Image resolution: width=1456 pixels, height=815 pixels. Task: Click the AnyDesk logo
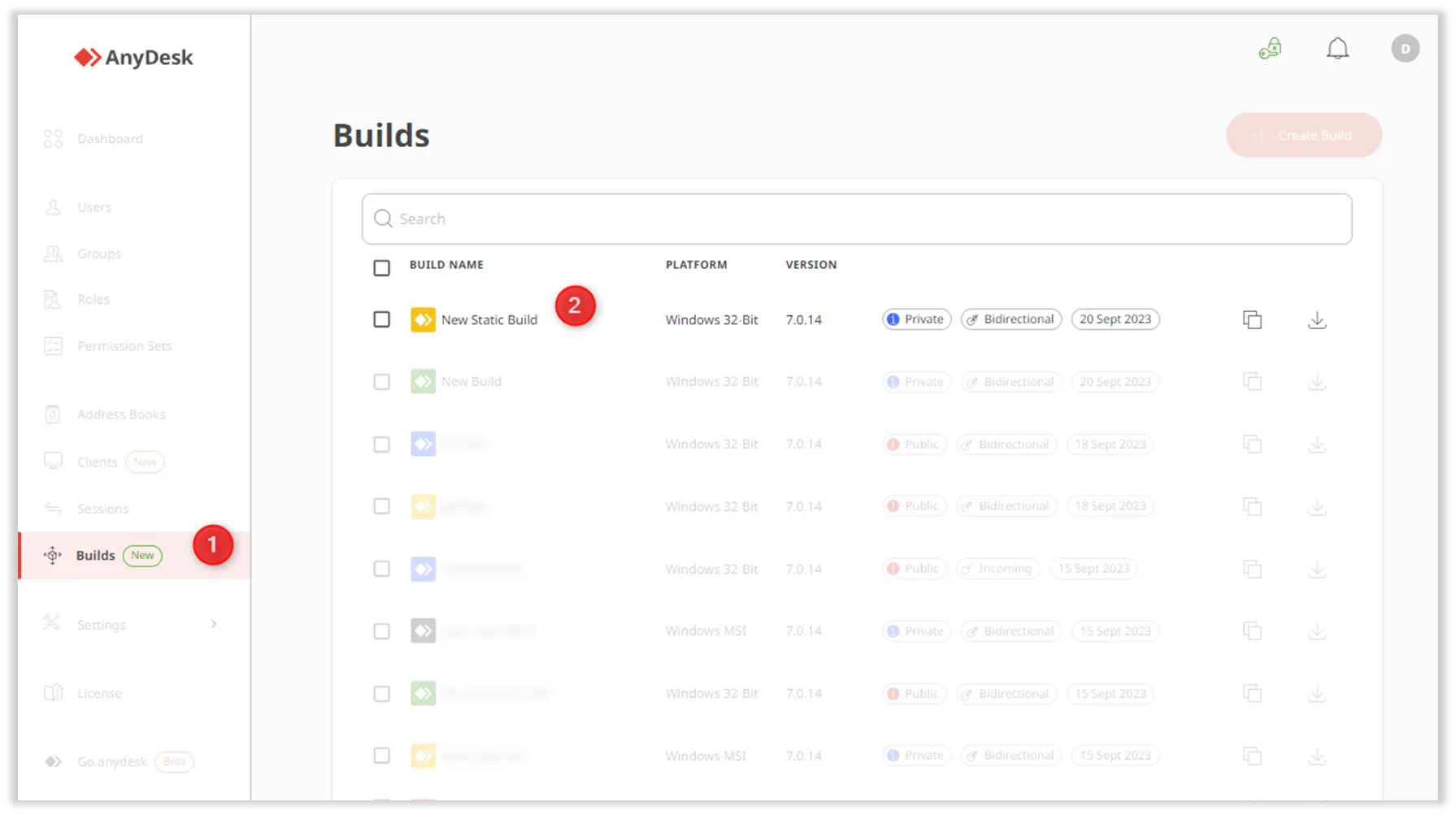tap(134, 58)
